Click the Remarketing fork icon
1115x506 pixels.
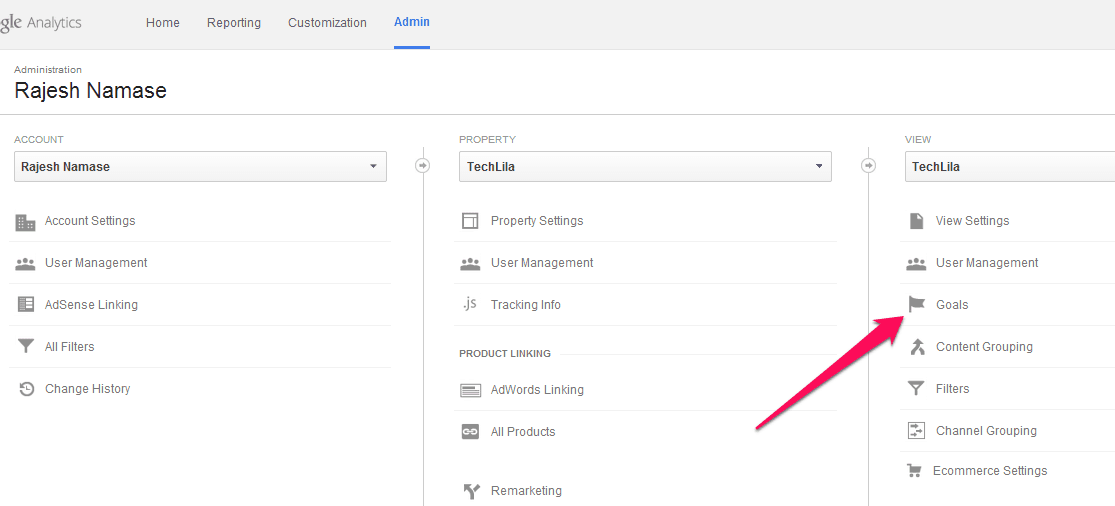point(472,491)
